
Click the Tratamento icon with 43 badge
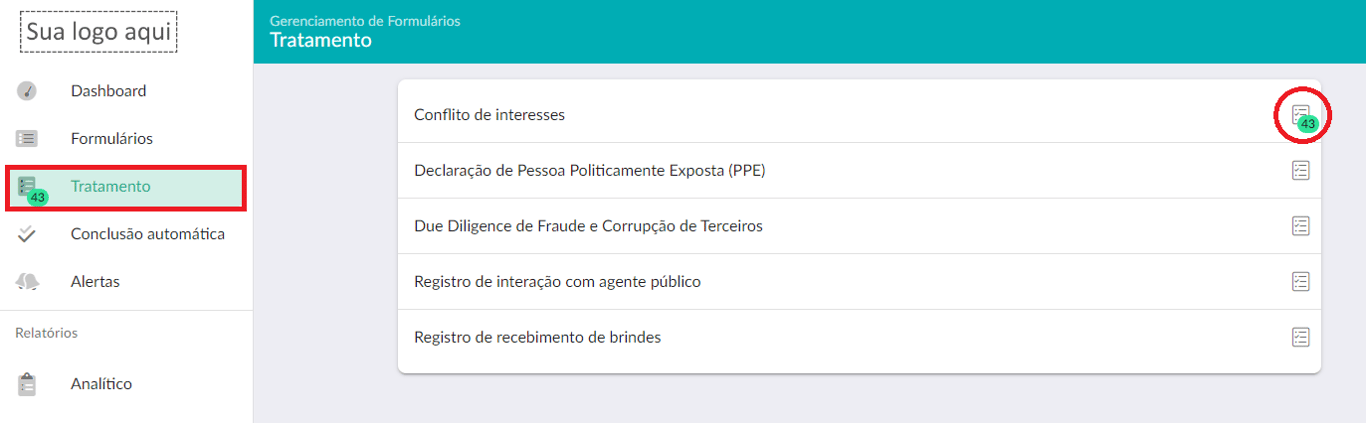coord(30,189)
